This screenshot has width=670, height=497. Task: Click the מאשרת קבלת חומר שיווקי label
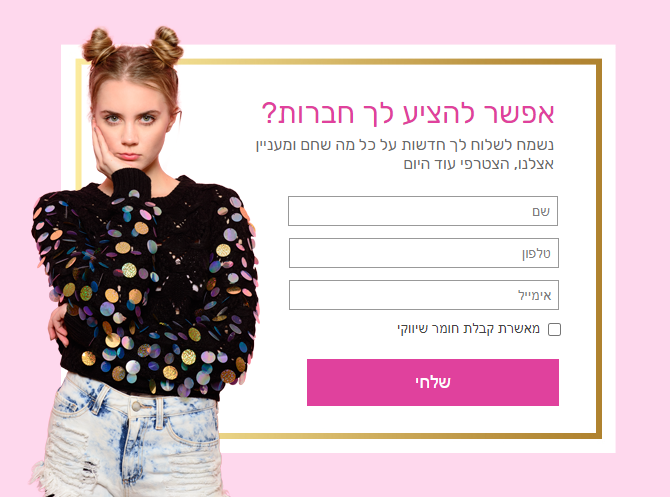468,329
